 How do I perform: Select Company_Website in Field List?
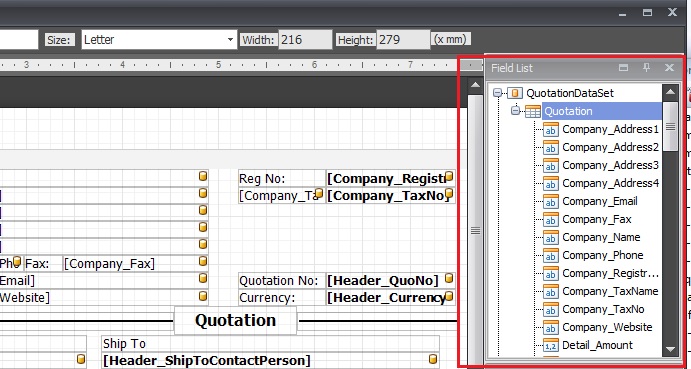(x=607, y=328)
